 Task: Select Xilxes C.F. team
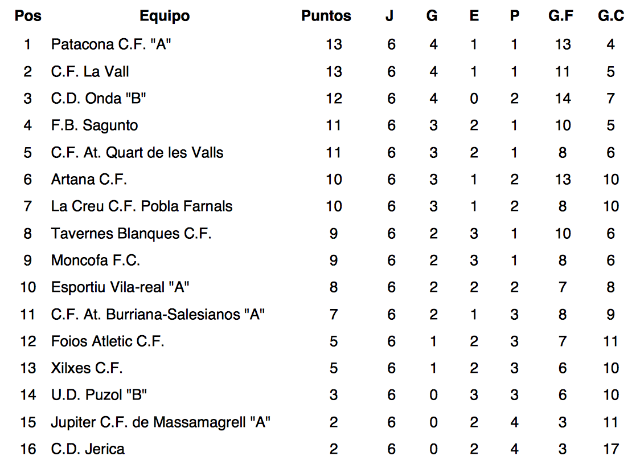(86, 368)
